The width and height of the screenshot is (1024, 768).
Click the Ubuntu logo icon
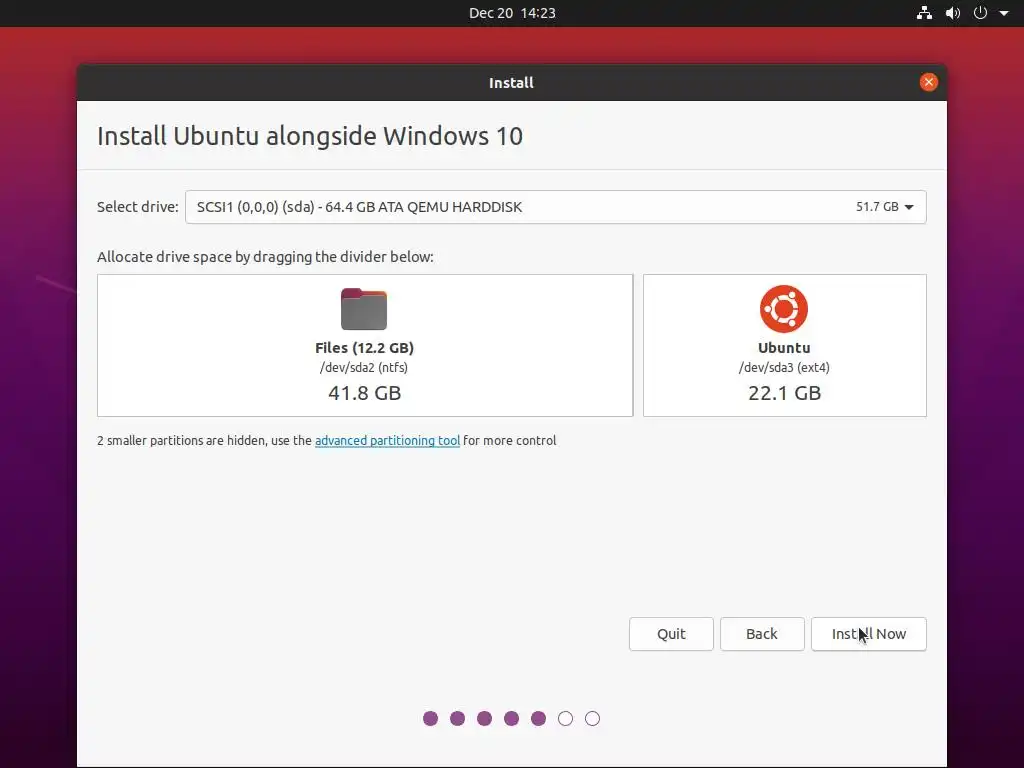tap(784, 308)
